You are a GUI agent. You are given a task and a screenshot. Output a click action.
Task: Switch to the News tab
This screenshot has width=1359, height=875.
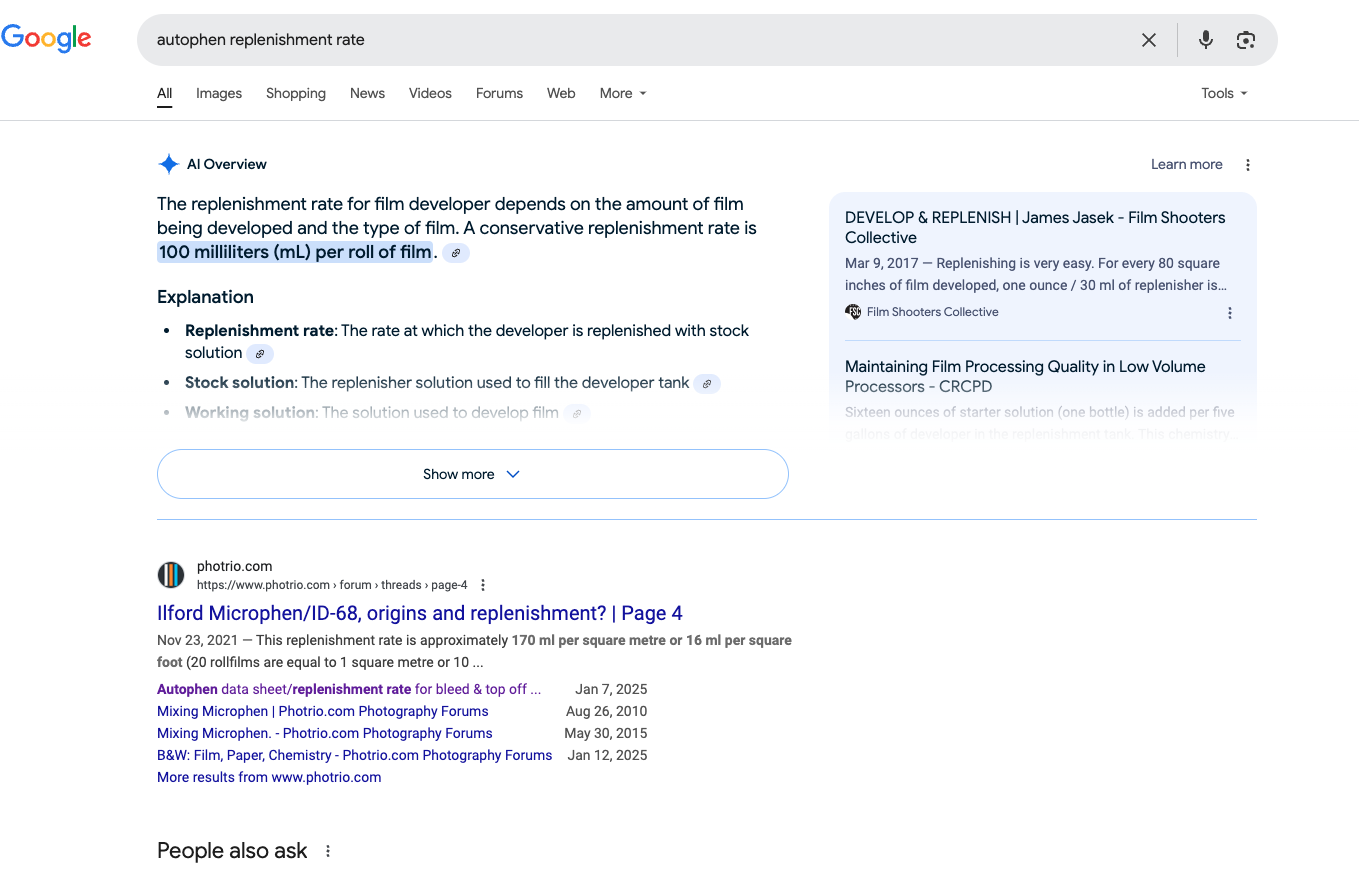tap(367, 93)
